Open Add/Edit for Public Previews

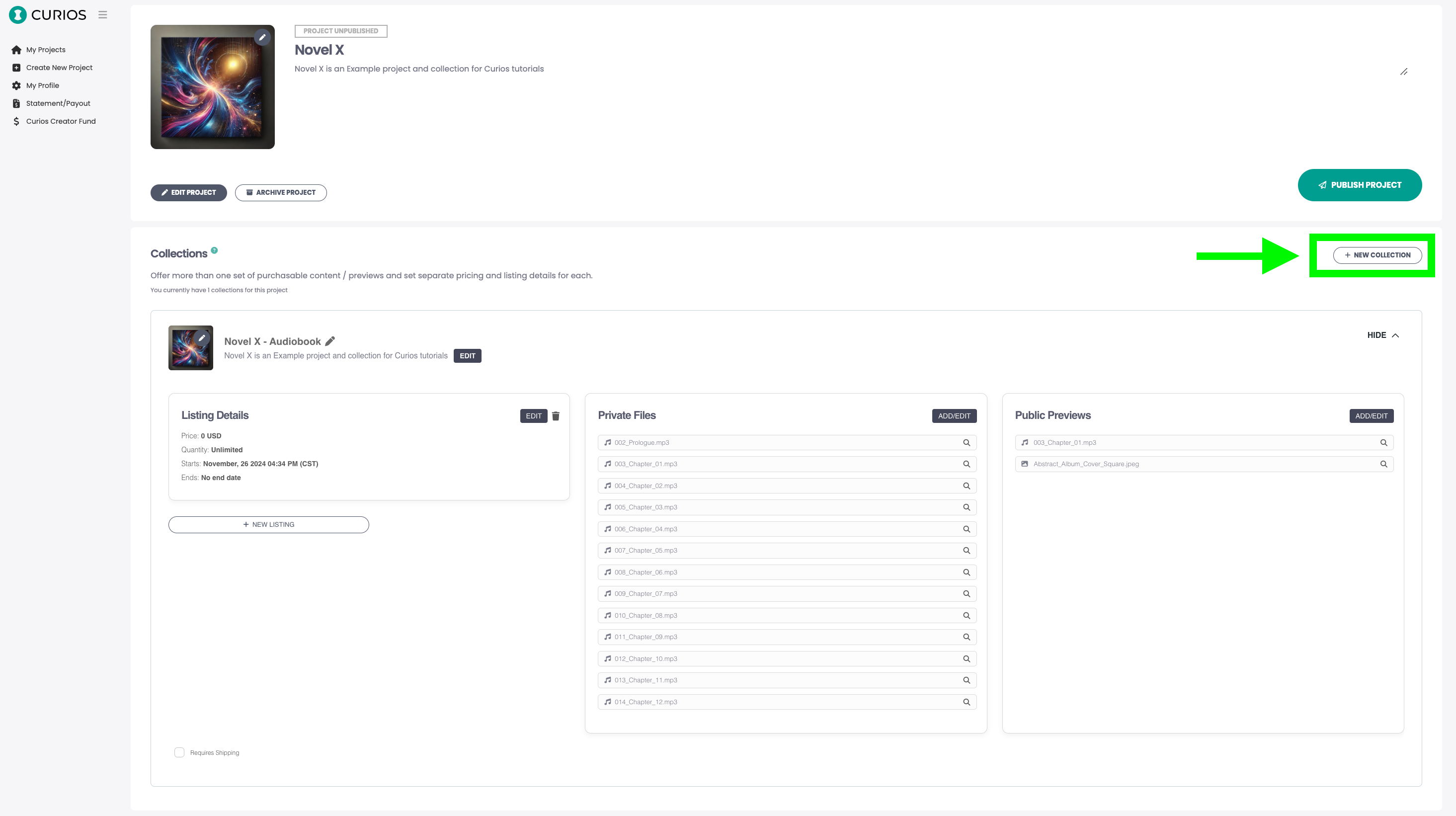click(1371, 416)
